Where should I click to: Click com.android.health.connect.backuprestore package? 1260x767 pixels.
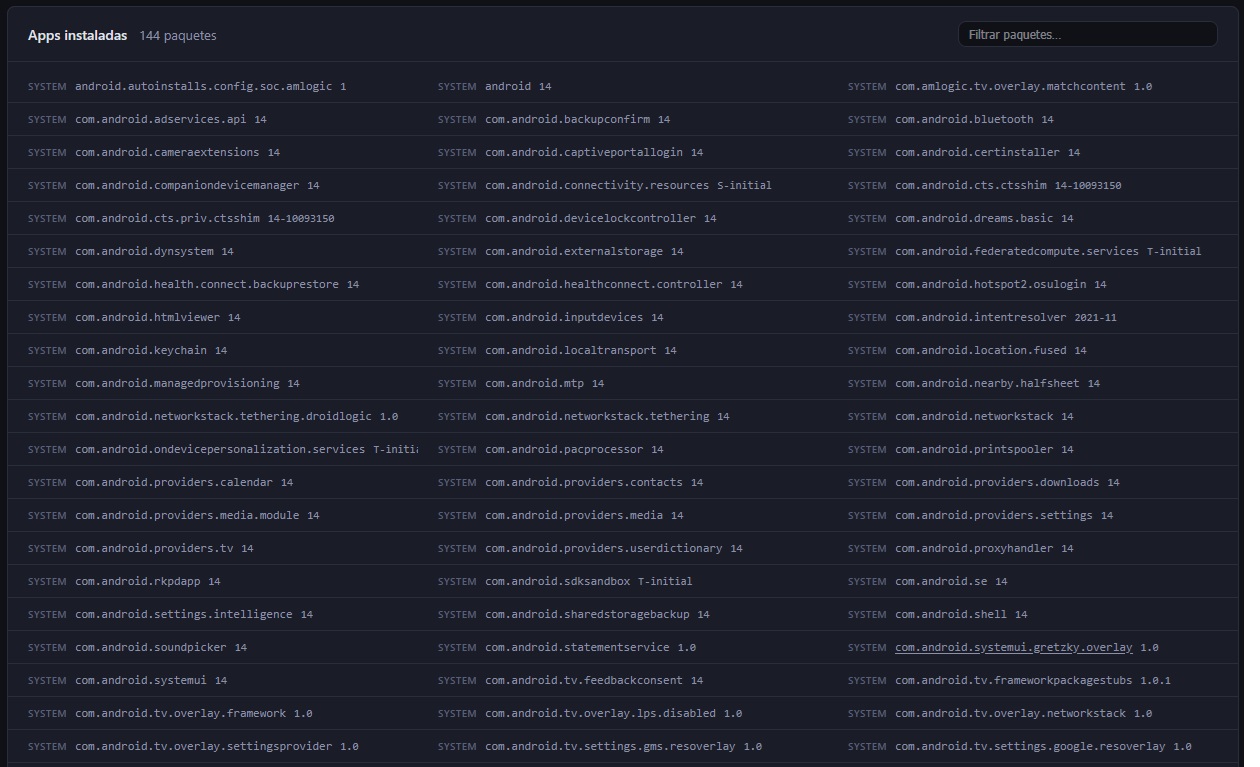coord(207,284)
